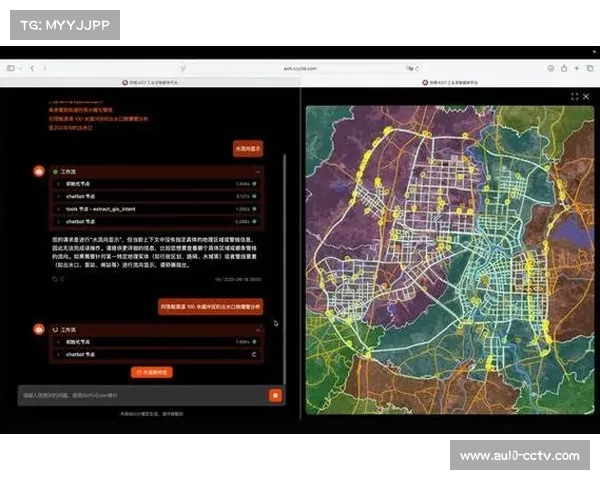The width and height of the screenshot is (600, 480).
Task: Open the downloads icon in Safari toolbar
Action: click(x=550, y=68)
